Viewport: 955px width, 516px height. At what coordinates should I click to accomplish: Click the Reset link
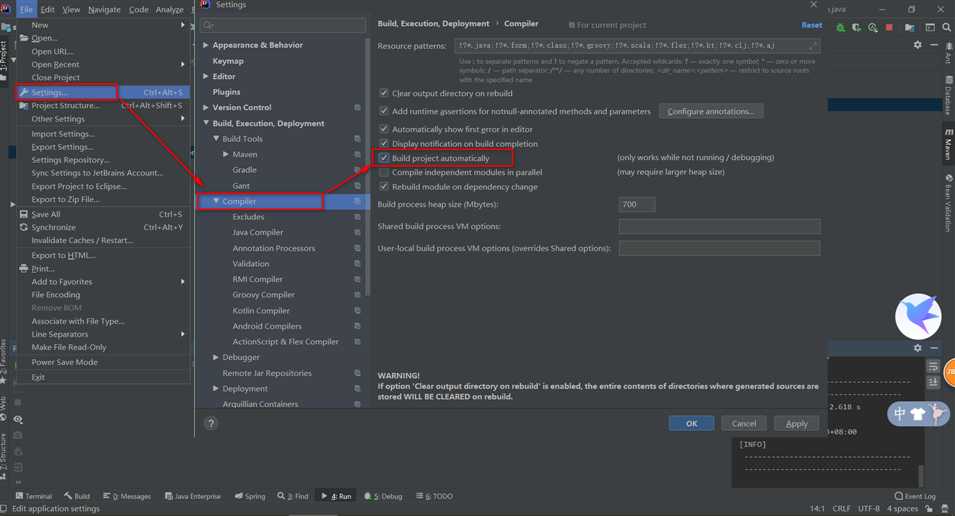pyautogui.click(x=811, y=25)
